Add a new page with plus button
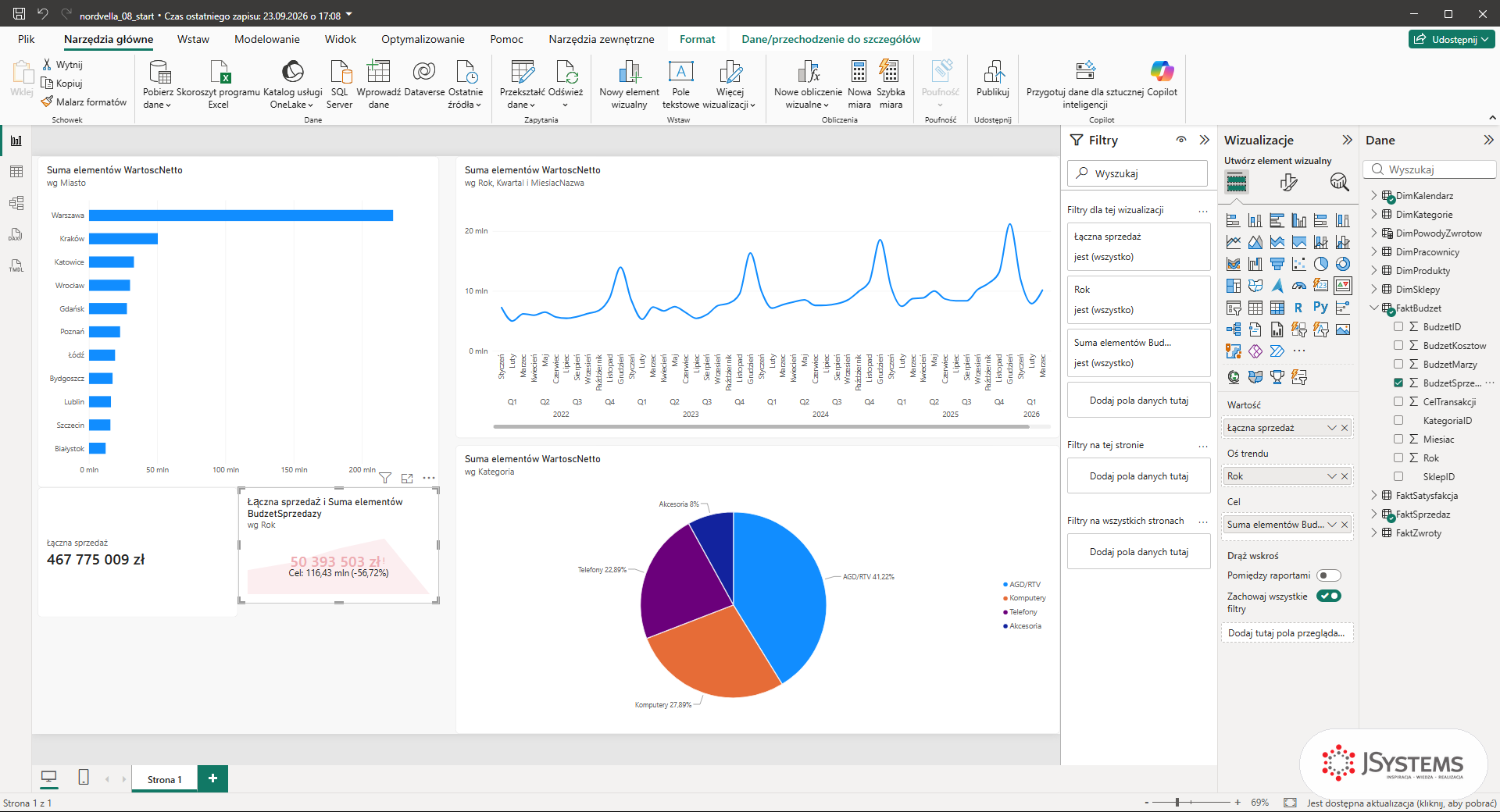Viewport: 1500px width, 812px height. 212,778
